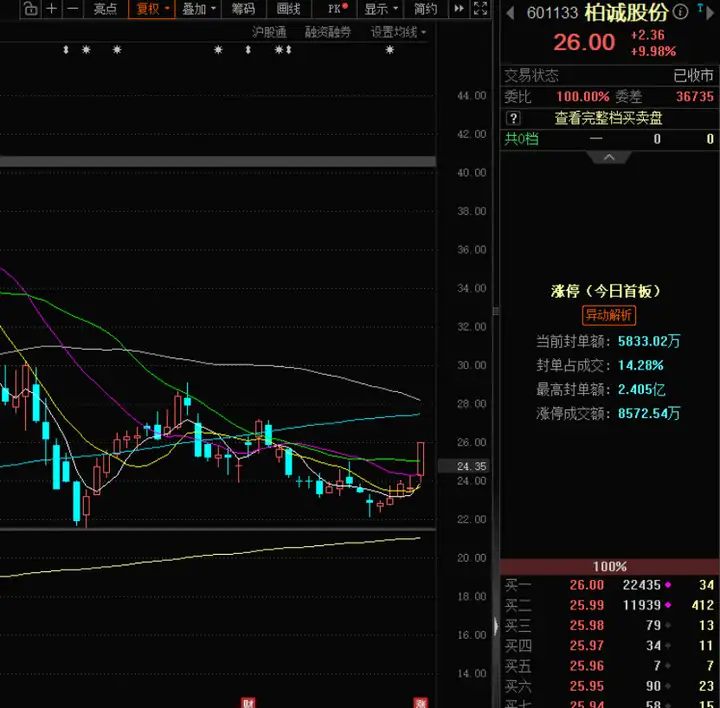Toggle the 亮点 highlights button

[x=106, y=9]
